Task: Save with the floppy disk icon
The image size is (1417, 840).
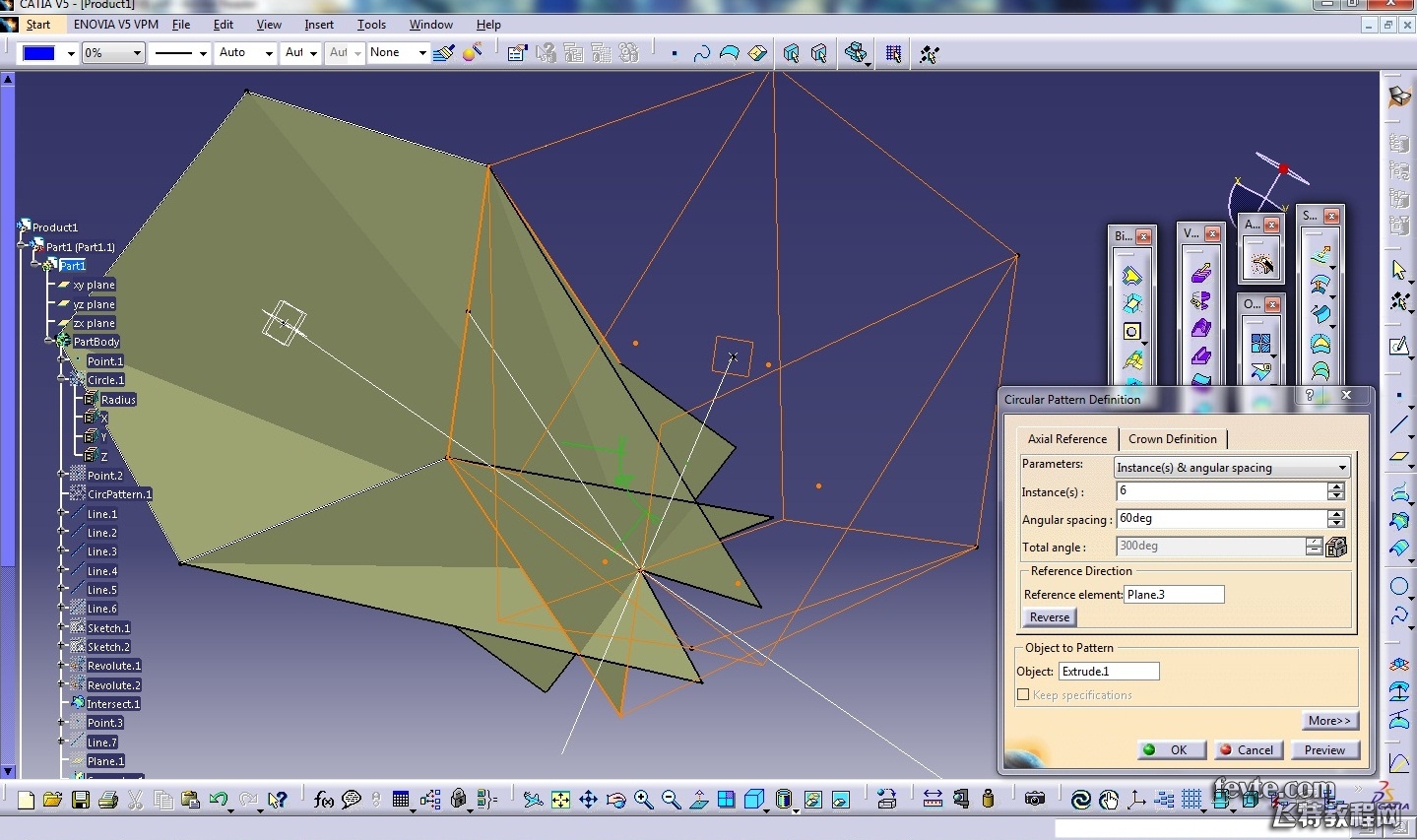Action: tap(81, 800)
